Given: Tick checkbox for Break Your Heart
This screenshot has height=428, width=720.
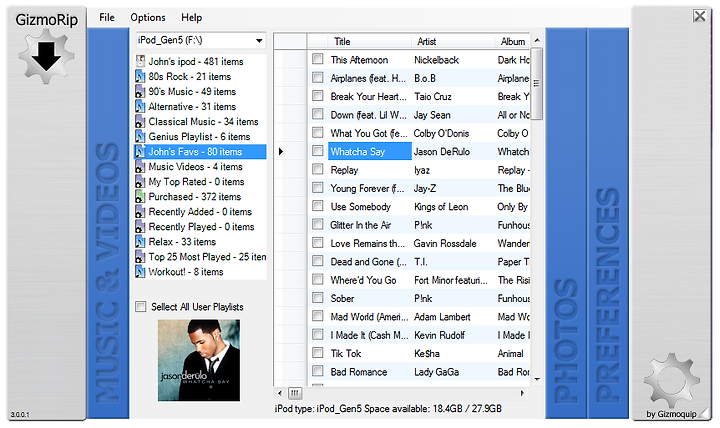Looking at the screenshot, I should tap(317, 96).
